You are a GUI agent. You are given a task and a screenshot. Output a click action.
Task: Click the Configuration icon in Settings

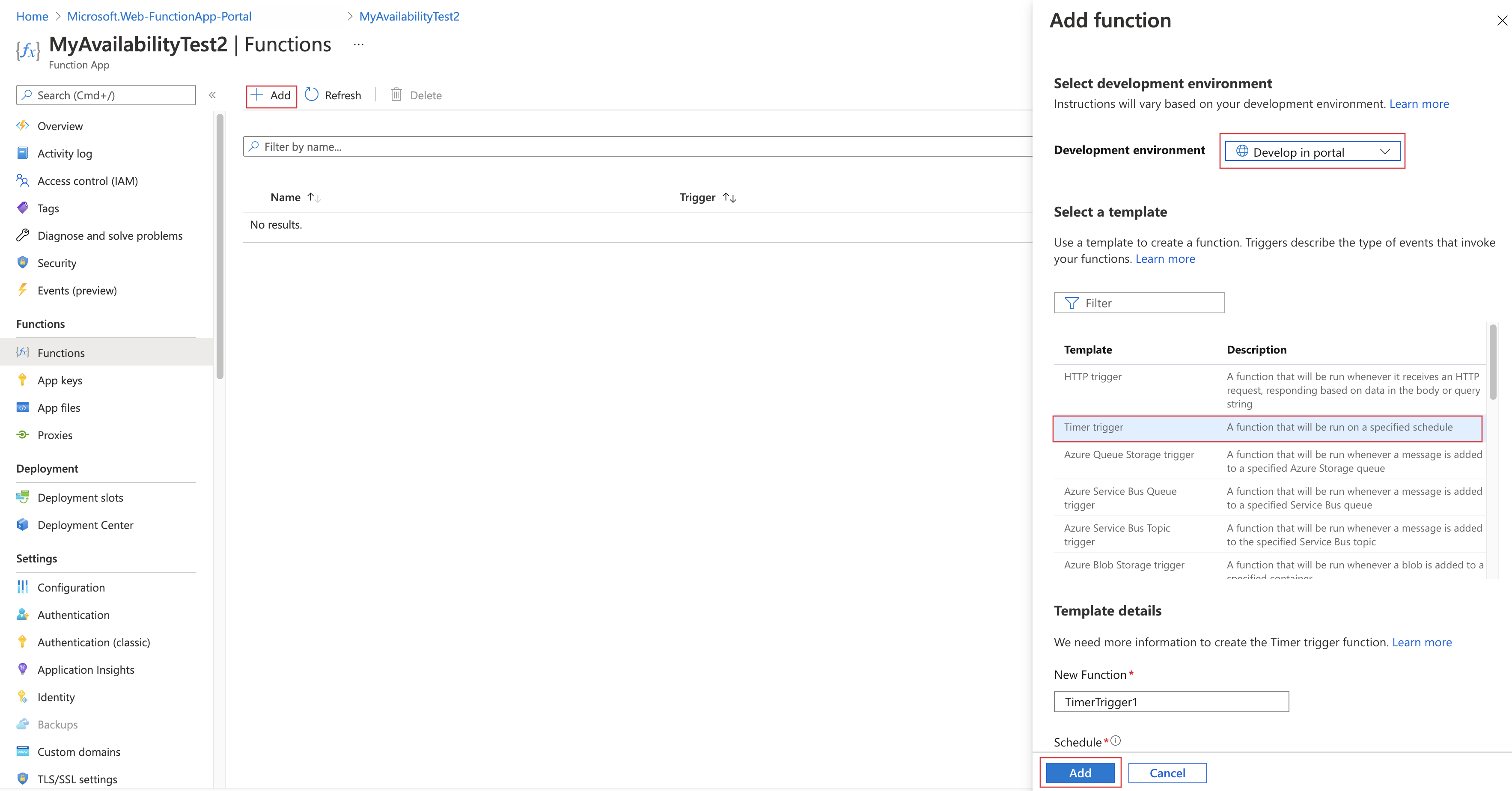click(25, 587)
